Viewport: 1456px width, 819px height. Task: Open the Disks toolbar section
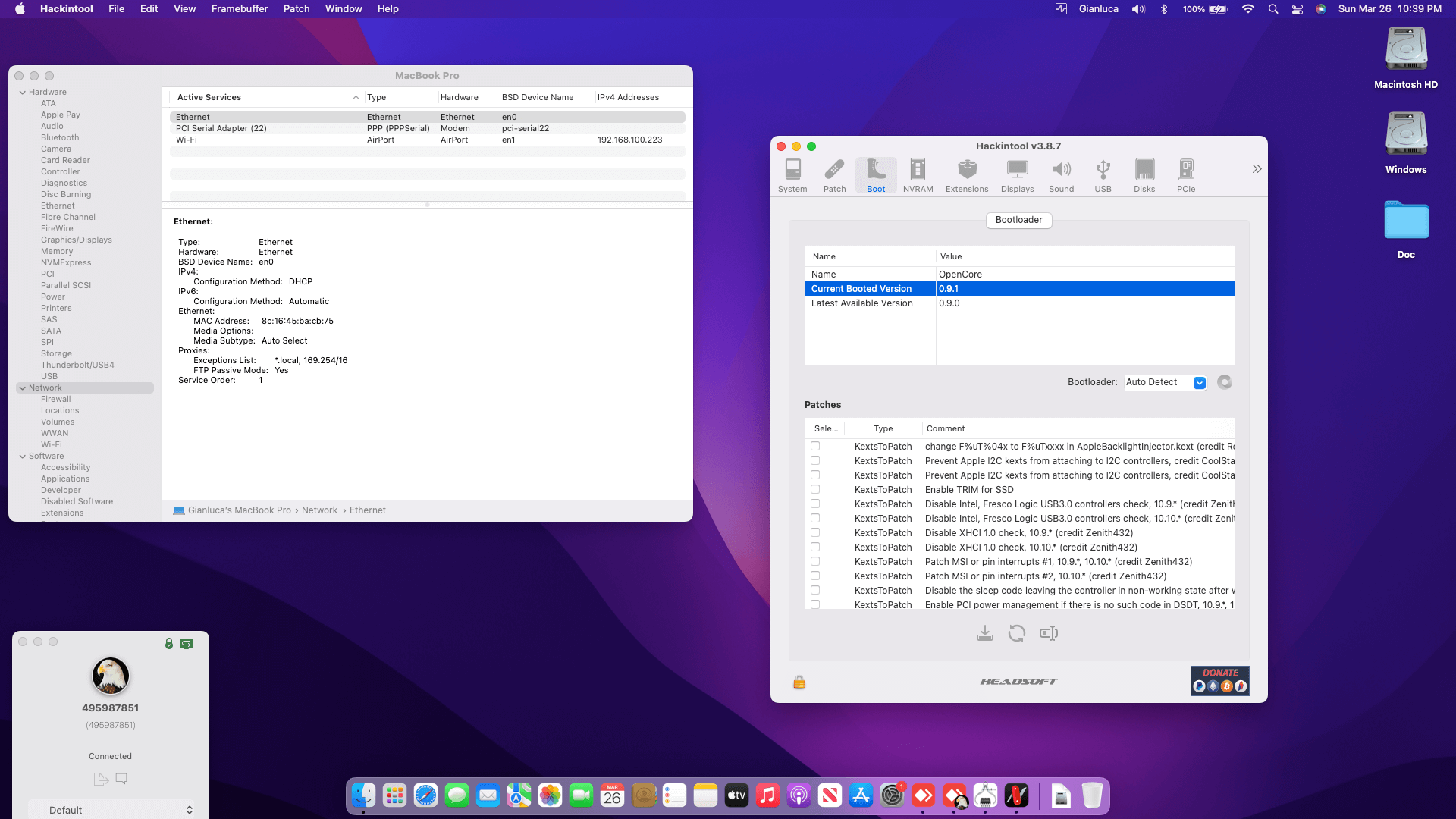coord(1144,175)
